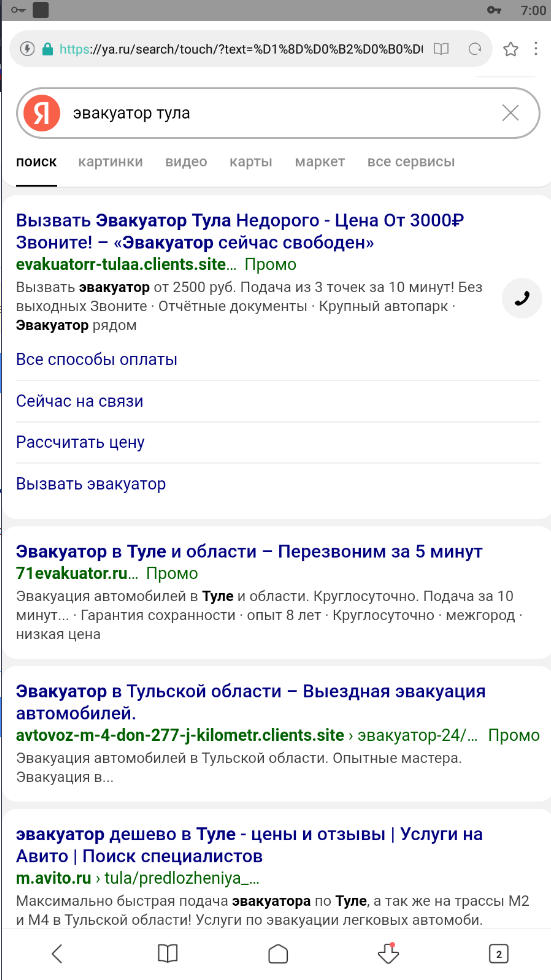551x980 pixels.
Task: Go back with browser back arrow
Action: coord(57,954)
